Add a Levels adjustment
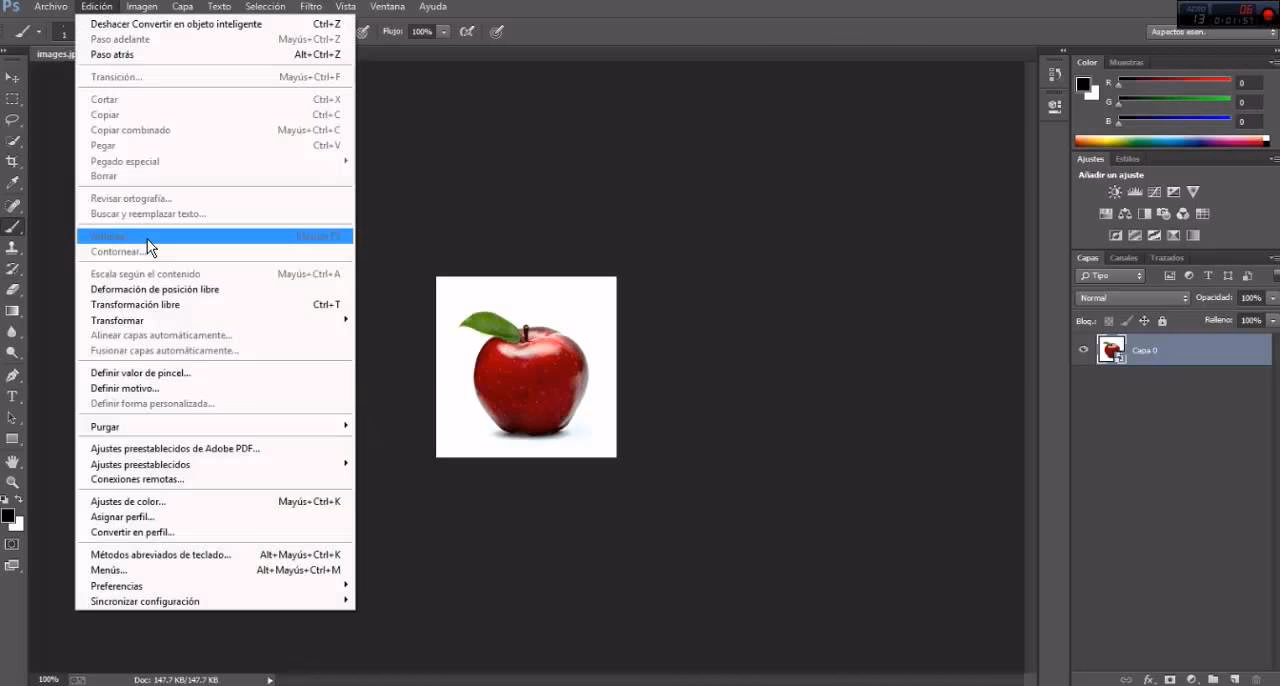The width and height of the screenshot is (1280, 686). pyautogui.click(x=1135, y=191)
